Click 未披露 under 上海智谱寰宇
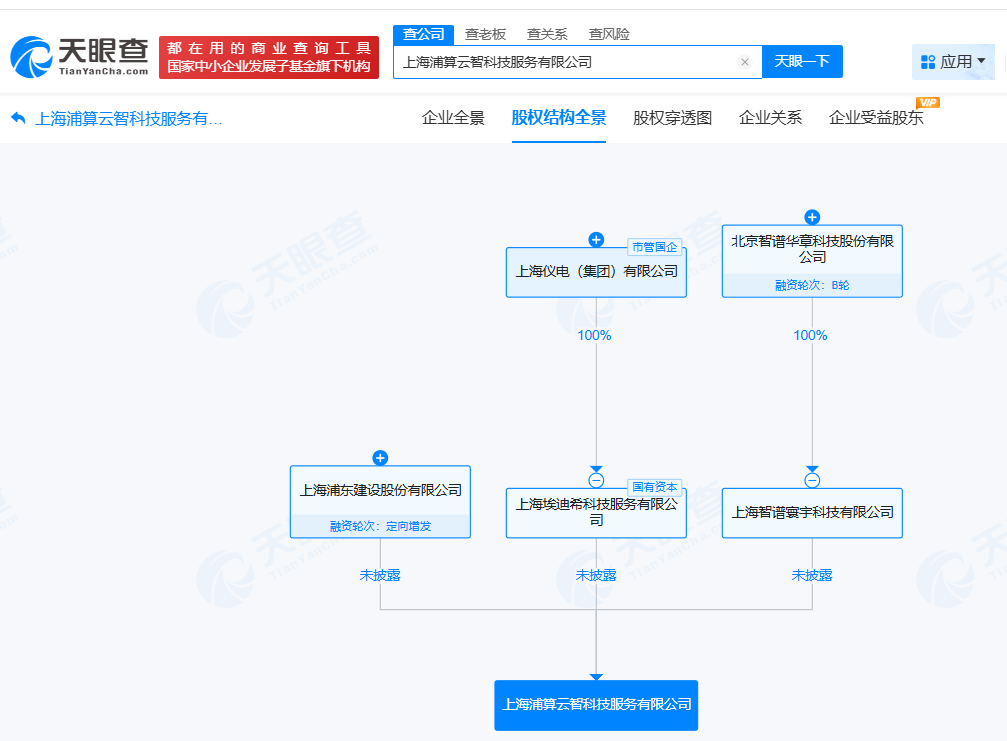This screenshot has width=1007, height=741. pos(812,575)
